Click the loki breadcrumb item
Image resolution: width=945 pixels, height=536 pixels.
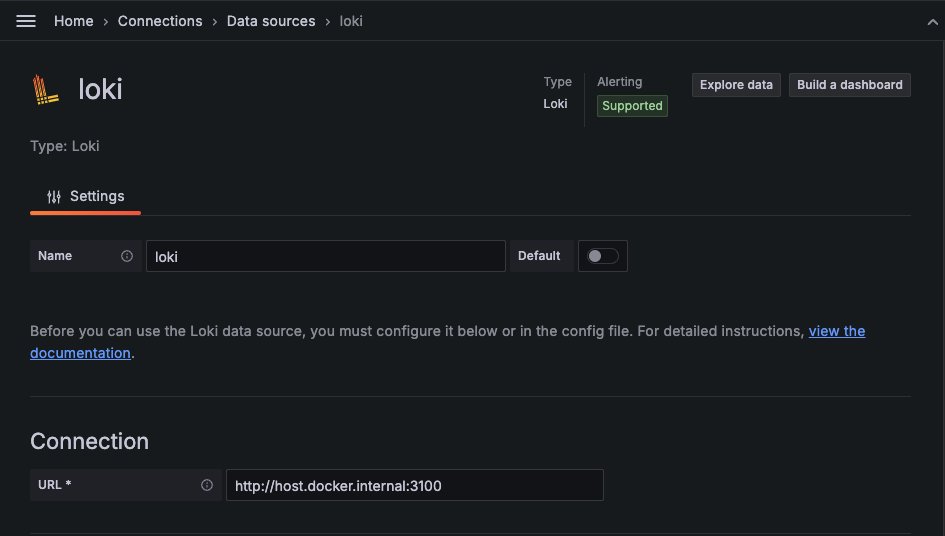pos(350,21)
